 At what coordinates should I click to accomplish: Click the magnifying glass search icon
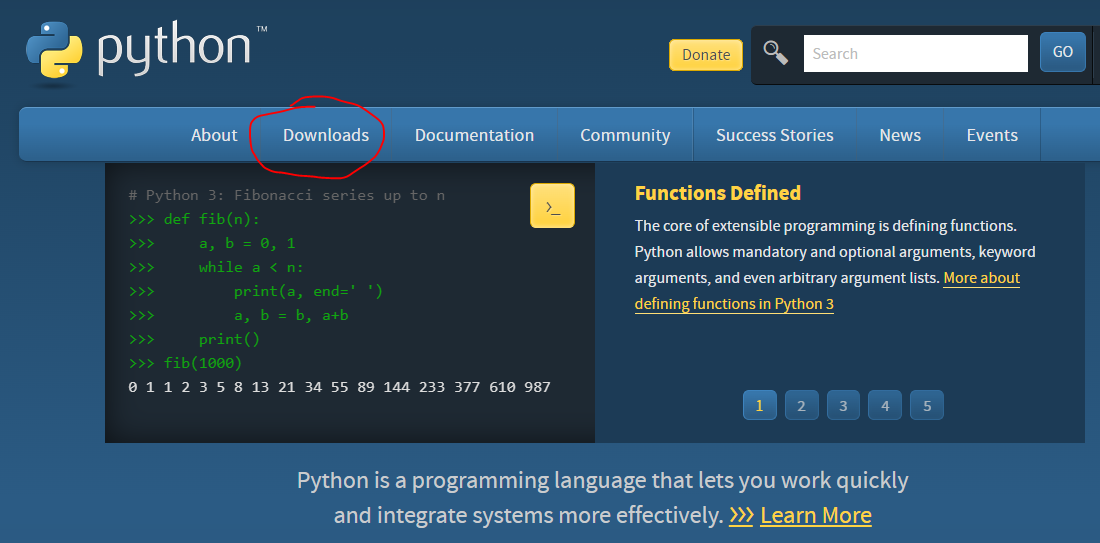click(x=775, y=53)
